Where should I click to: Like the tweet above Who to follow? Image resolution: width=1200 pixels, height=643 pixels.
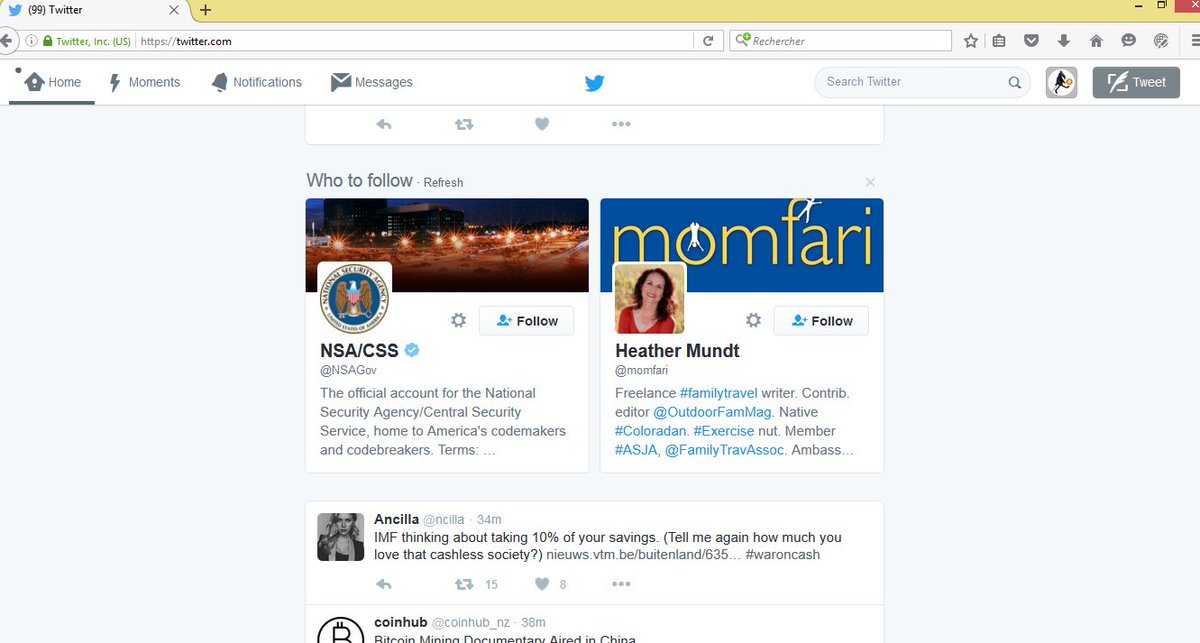[541, 124]
